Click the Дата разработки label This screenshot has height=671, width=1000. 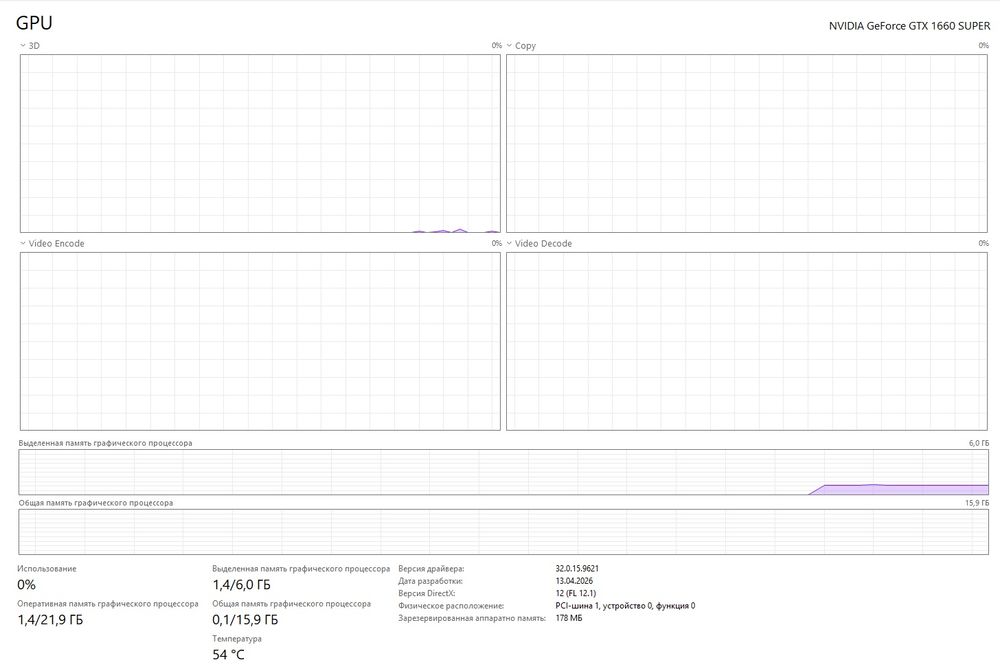[x=430, y=581]
